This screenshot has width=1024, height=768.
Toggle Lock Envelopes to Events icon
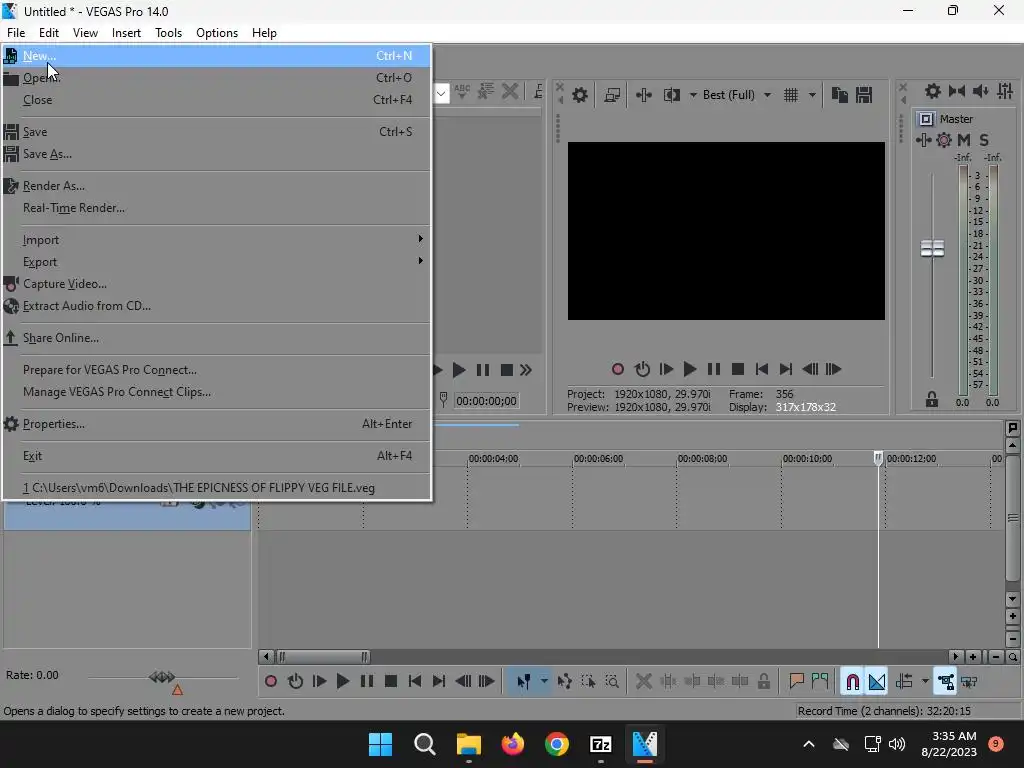pyautogui.click(x=946, y=682)
